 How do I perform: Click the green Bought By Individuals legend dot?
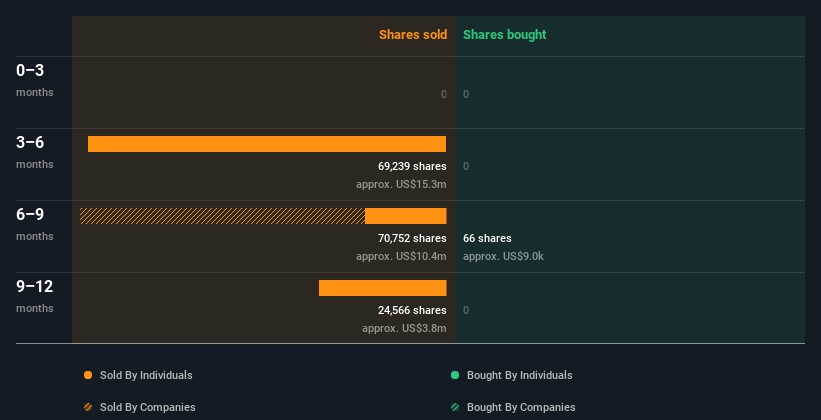pos(455,376)
